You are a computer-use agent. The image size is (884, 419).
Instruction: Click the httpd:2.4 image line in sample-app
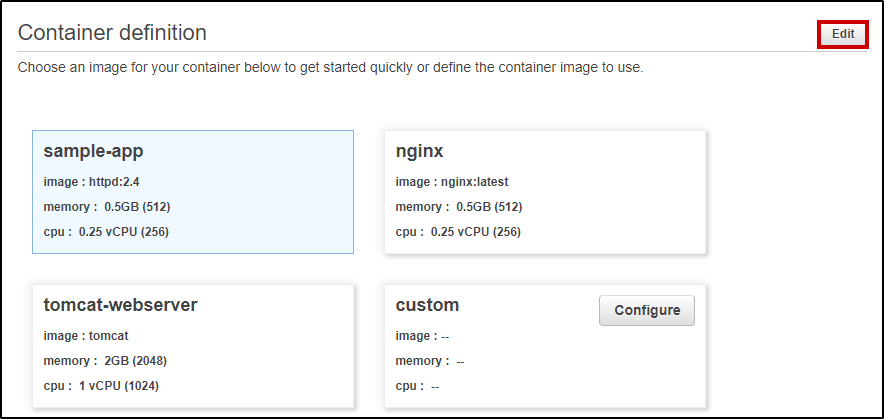coord(97,182)
